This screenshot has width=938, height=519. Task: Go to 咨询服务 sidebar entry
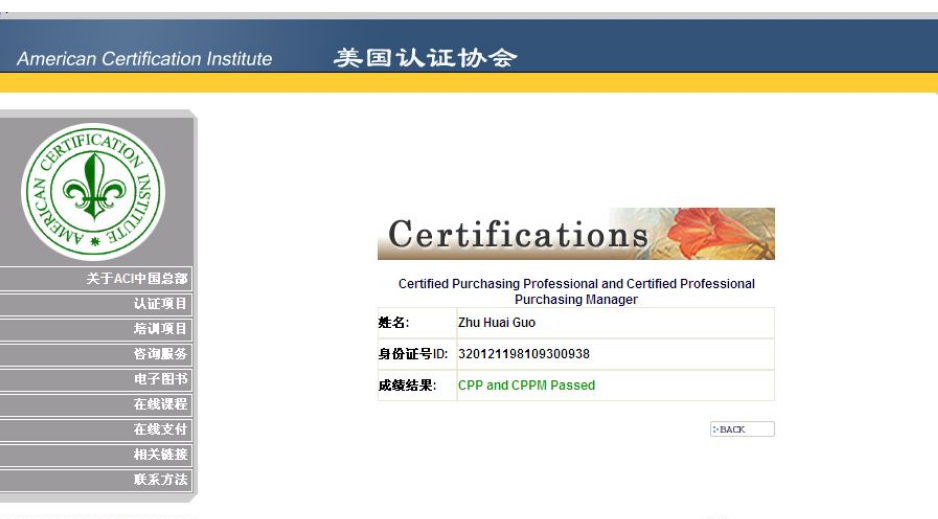click(96, 354)
